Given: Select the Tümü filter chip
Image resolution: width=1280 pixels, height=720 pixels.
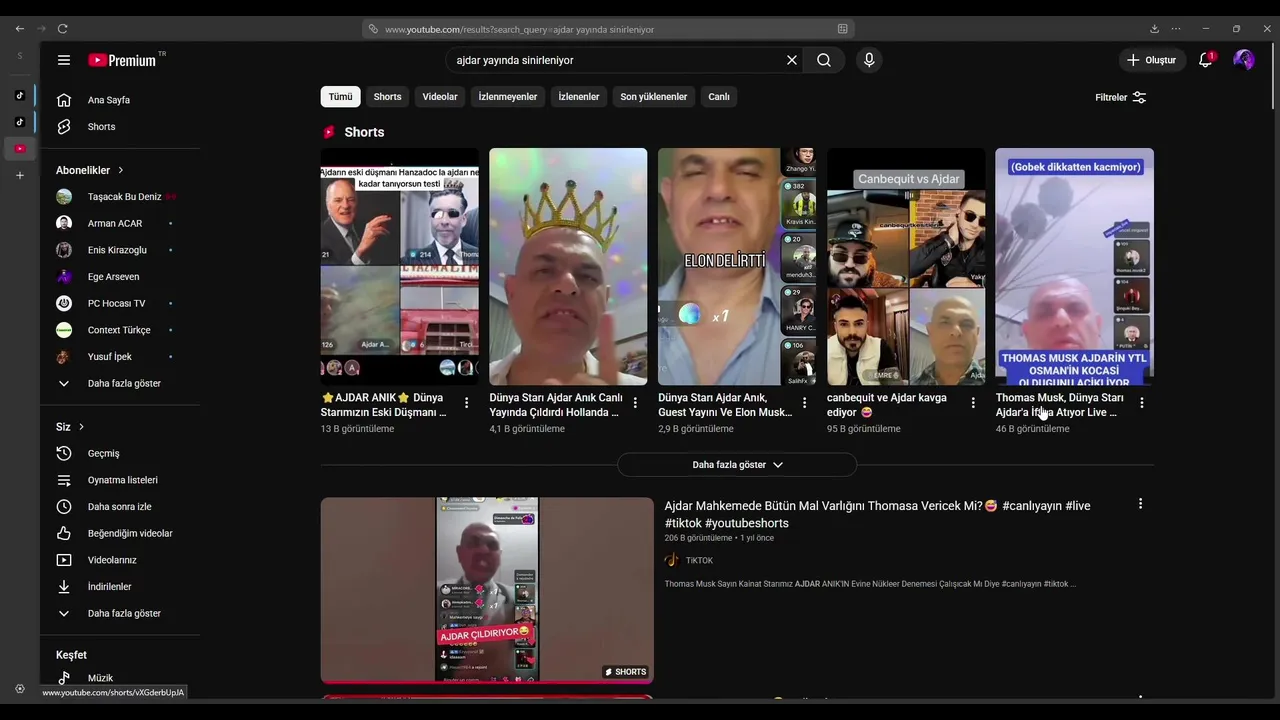Looking at the screenshot, I should 340,97.
